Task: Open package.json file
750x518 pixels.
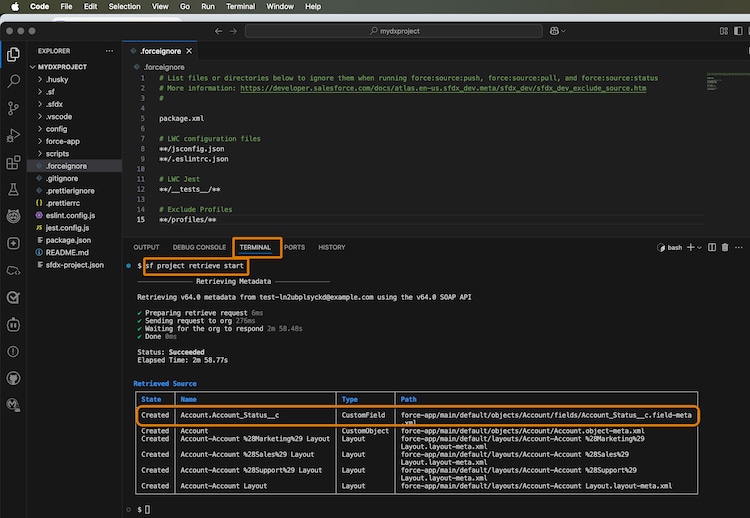Action: pos(68,240)
